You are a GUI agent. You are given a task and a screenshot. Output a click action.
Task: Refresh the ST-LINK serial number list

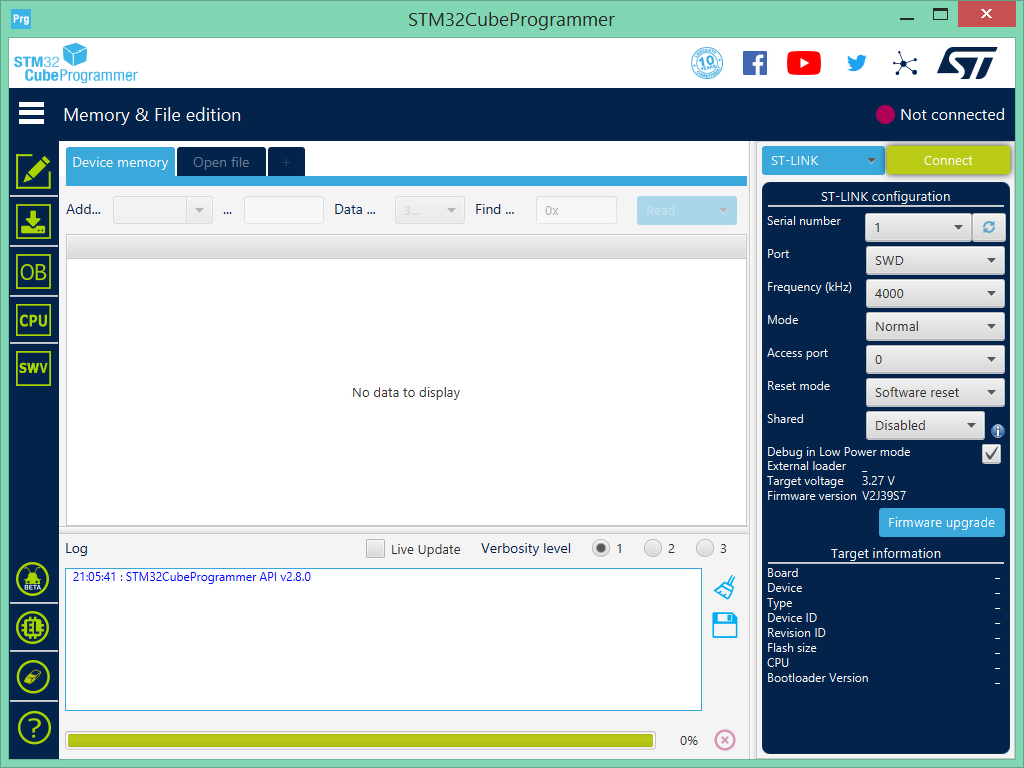pyautogui.click(x=989, y=227)
